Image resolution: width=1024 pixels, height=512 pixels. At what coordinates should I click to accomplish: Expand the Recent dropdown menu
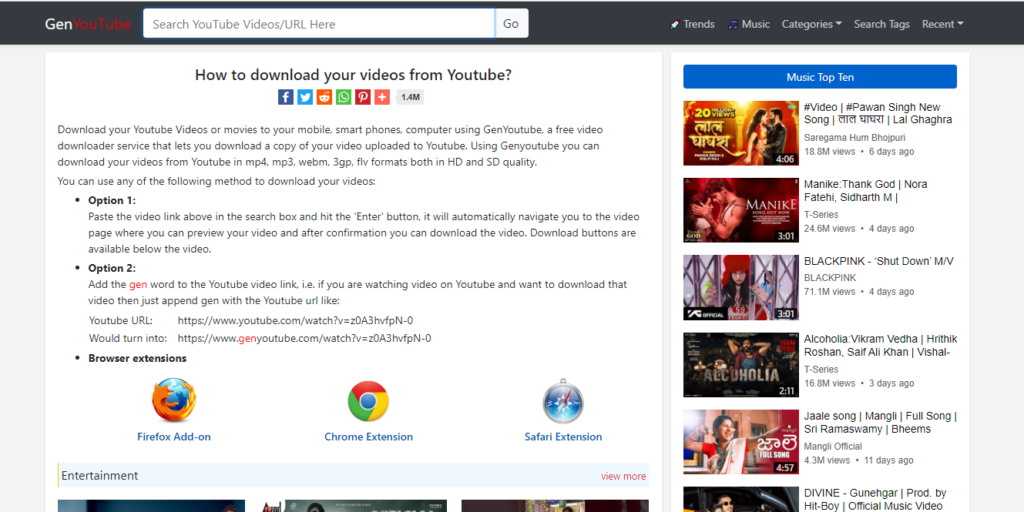point(943,24)
